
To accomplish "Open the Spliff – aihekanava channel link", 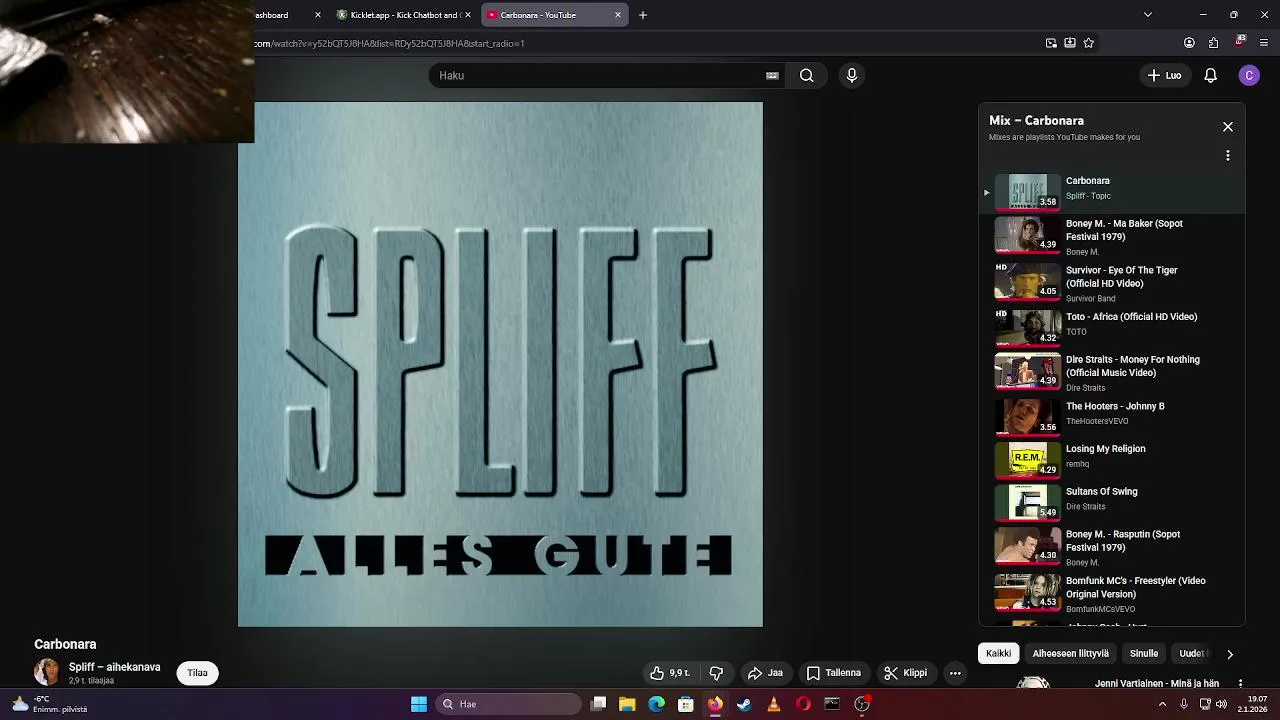I will point(114,667).
